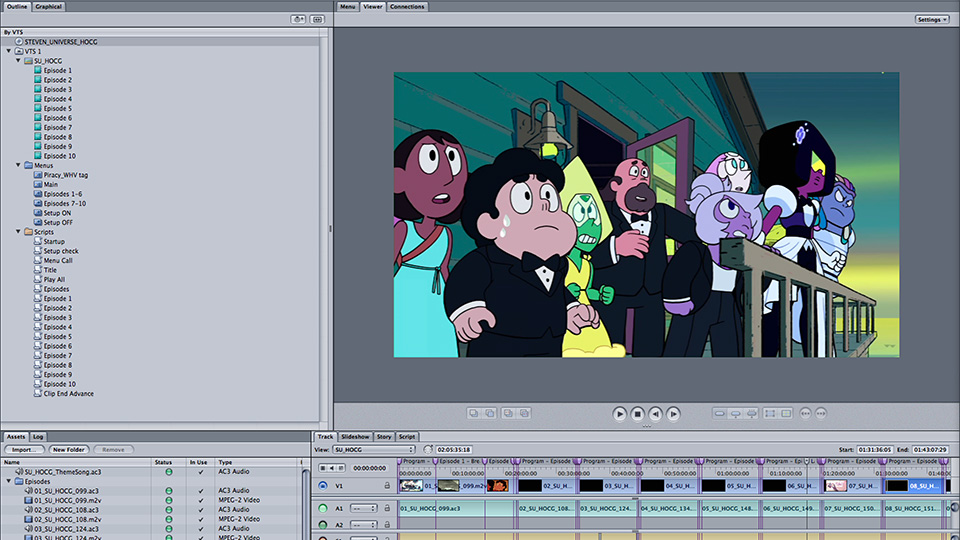960x540 pixels.
Task: Show selected button state icon
Action: pos(735,413)
